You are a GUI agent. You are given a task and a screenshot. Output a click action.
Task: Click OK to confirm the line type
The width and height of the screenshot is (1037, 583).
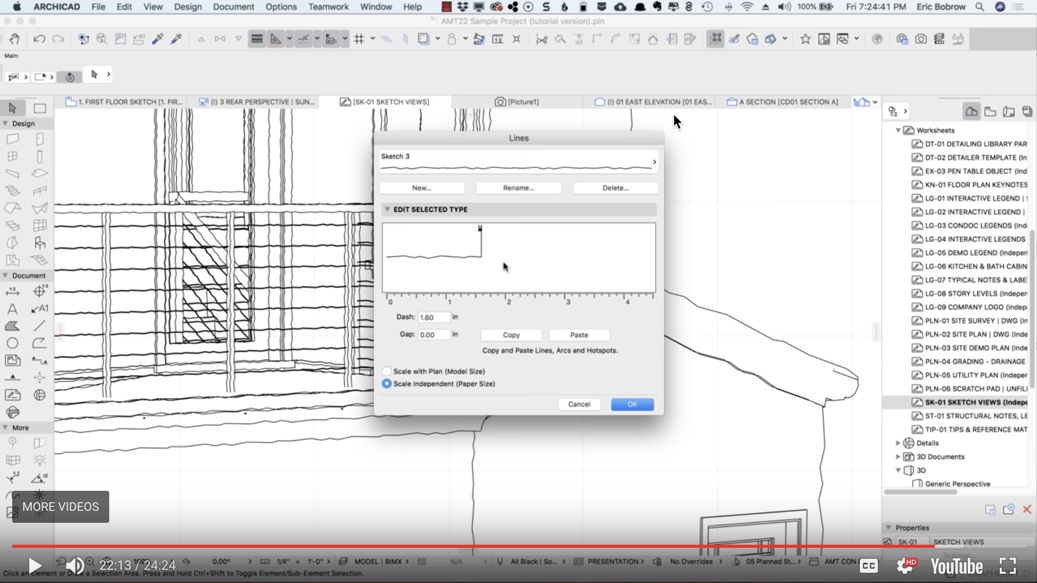point(631,404)
